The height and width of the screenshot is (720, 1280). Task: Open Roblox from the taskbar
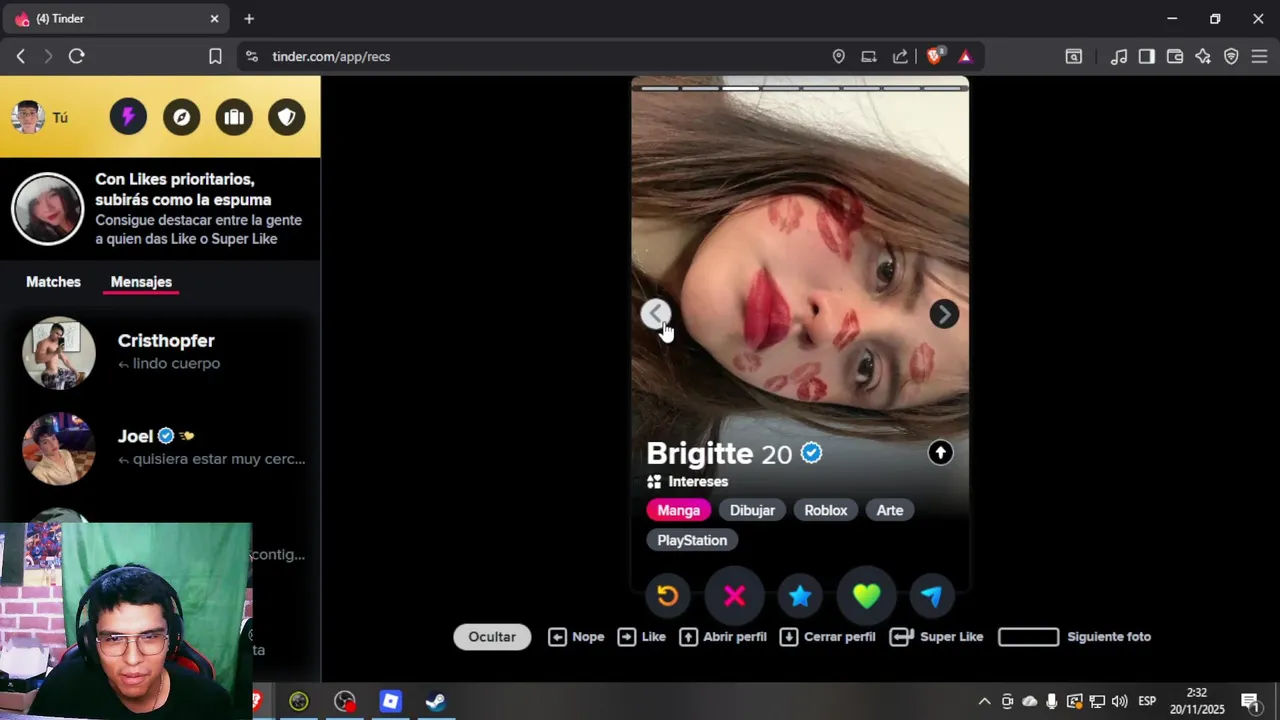[390, 701]
